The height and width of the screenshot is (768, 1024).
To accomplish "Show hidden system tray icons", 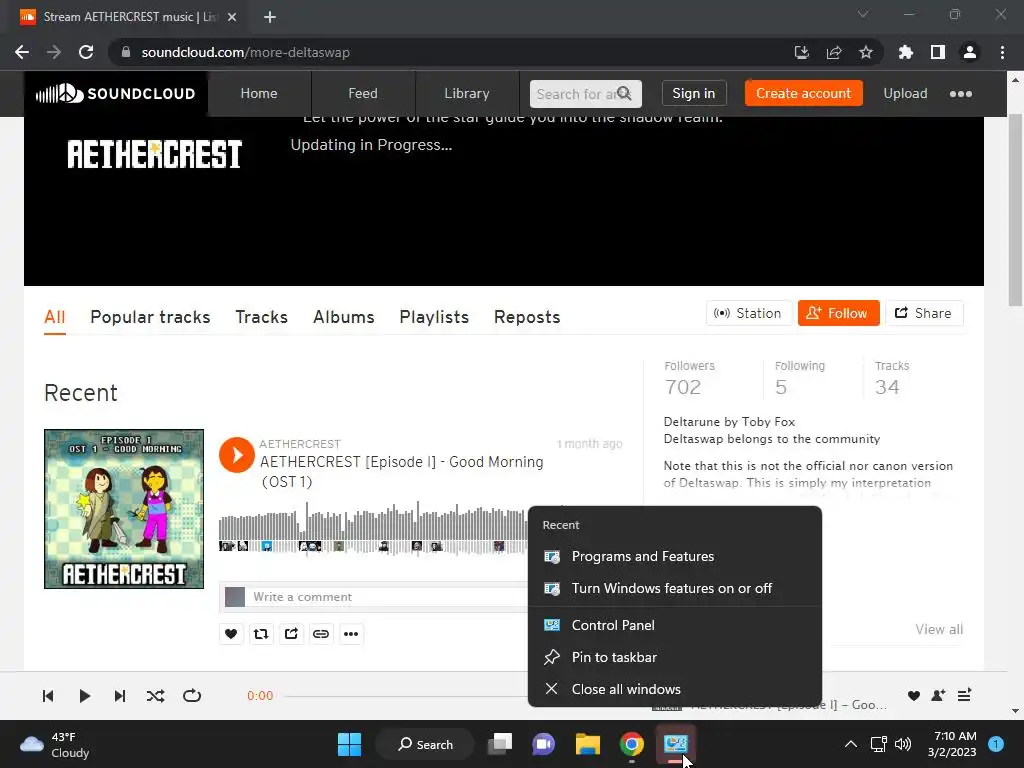I will coord(850,744).
